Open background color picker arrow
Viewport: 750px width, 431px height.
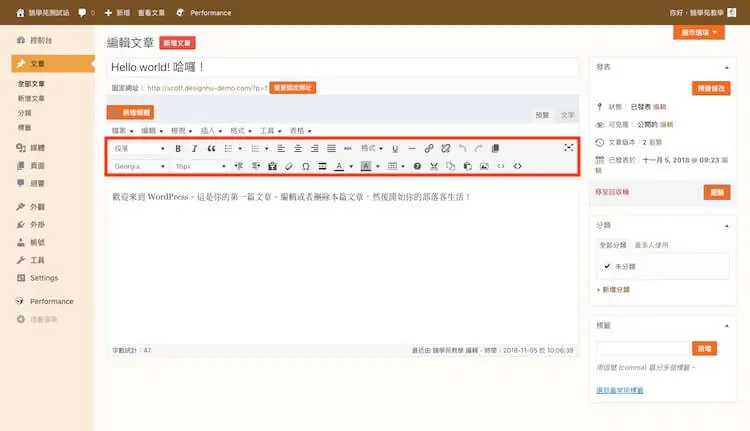(378, 166)
